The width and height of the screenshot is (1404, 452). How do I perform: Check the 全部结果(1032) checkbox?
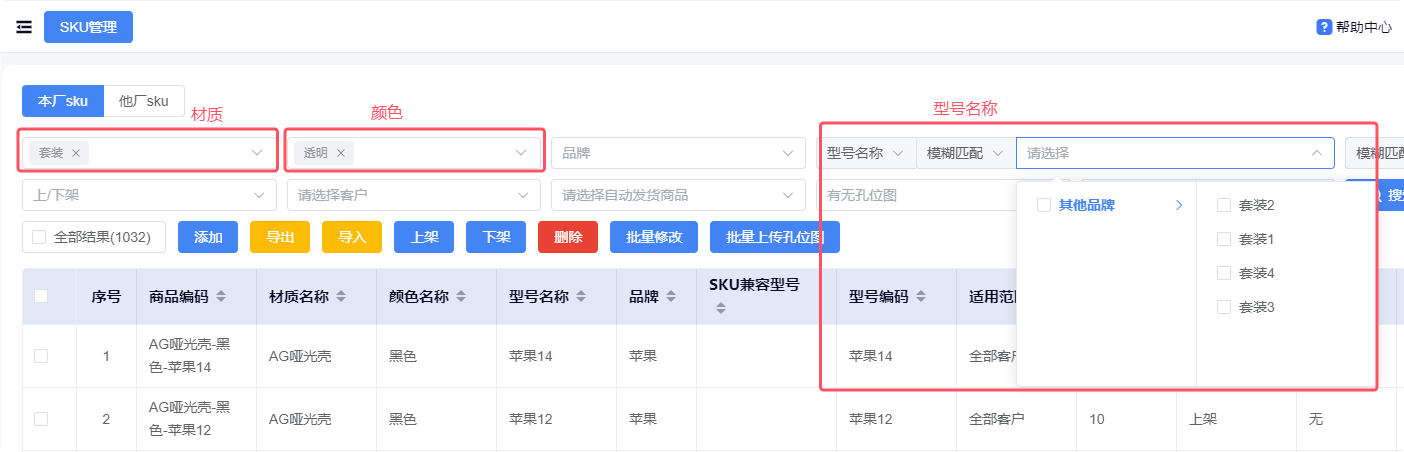[39, 237]
